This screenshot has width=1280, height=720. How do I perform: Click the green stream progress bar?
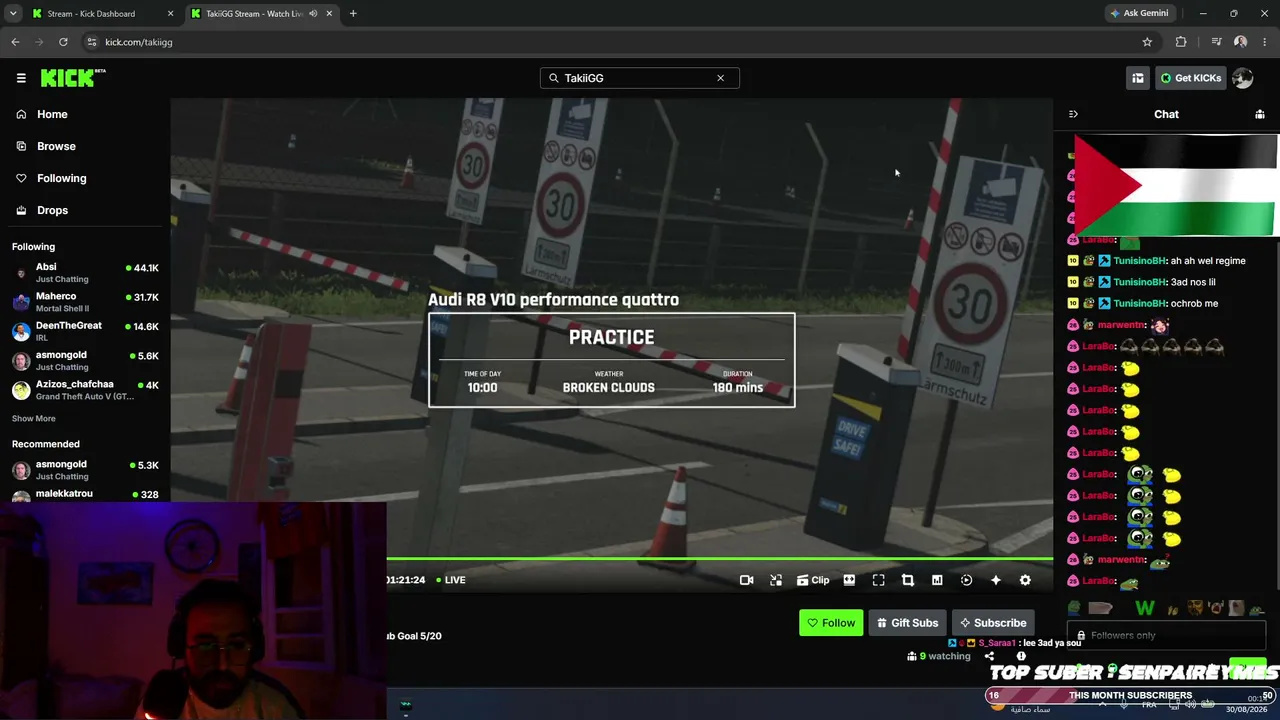(720, 559)
